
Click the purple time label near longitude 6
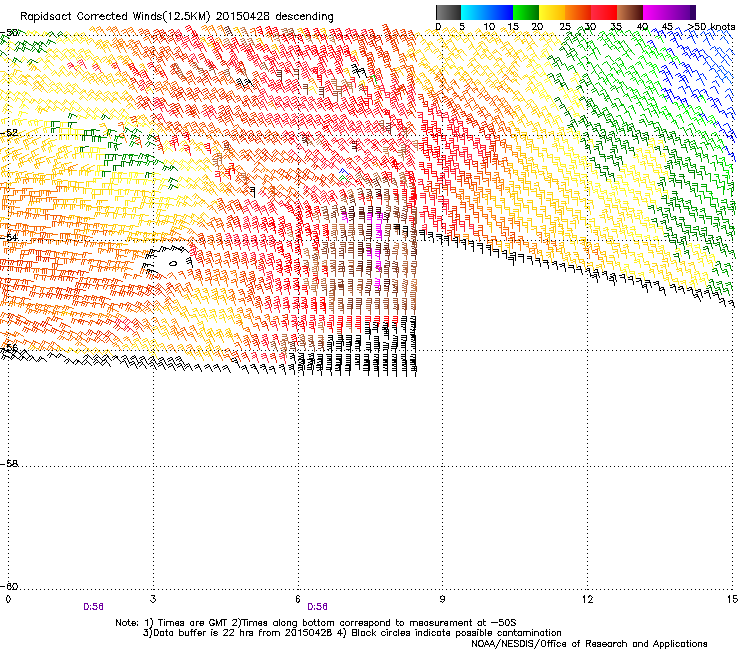pyautogui.click(x=317, y=607)
